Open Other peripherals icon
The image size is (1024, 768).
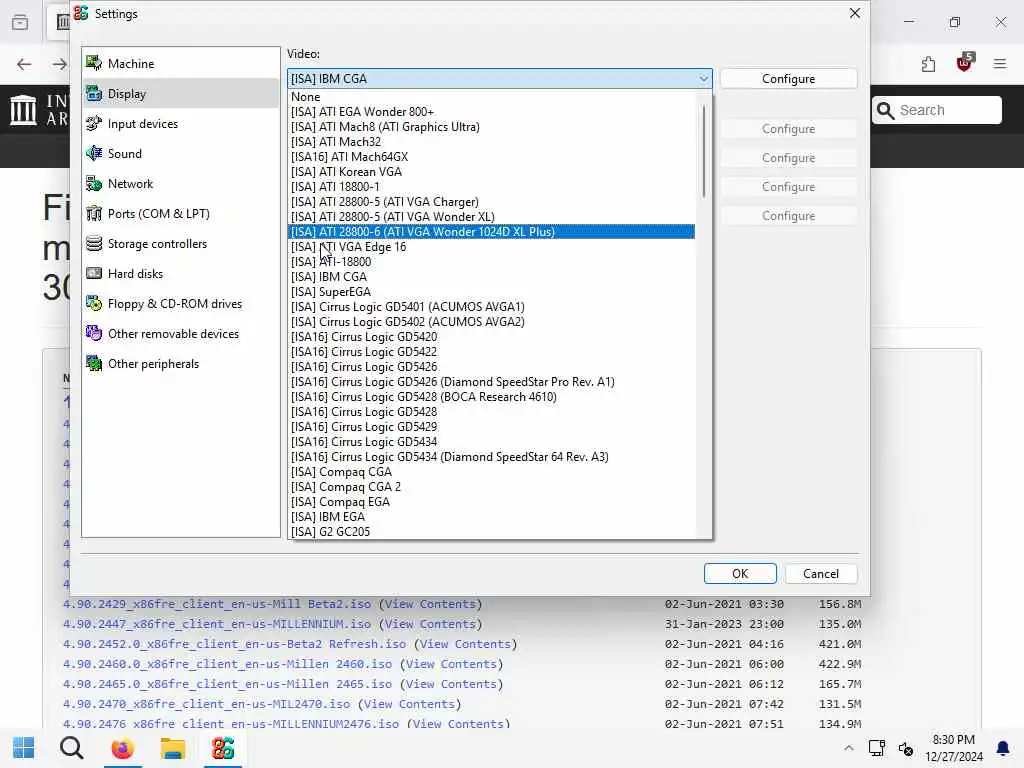tap(94, 364)
